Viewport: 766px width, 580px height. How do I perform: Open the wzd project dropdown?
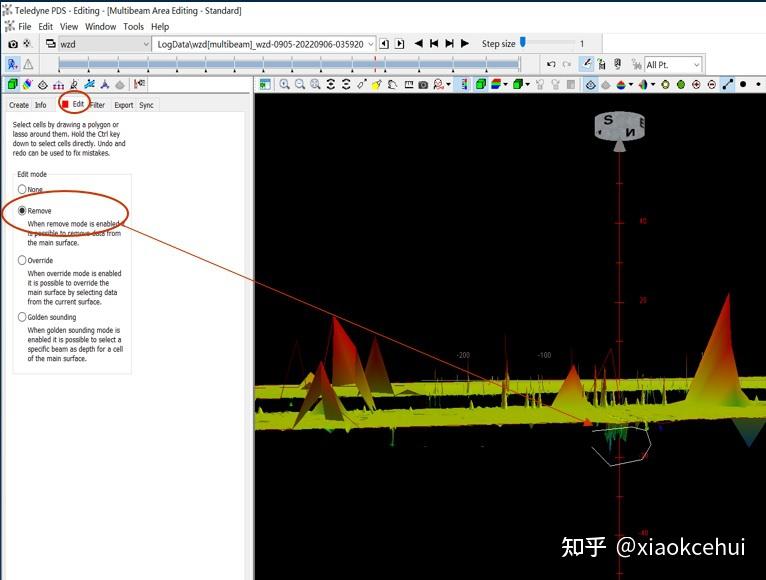105,44
